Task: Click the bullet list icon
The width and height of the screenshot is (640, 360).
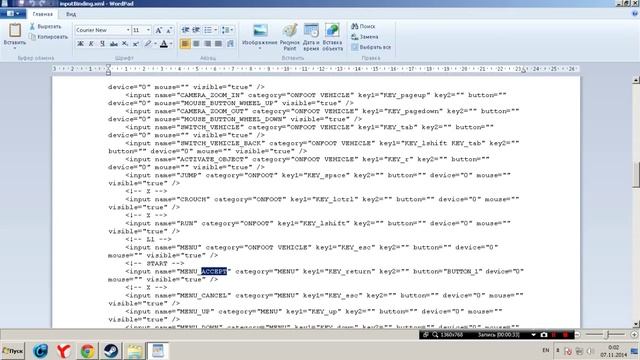Action: 208,30
